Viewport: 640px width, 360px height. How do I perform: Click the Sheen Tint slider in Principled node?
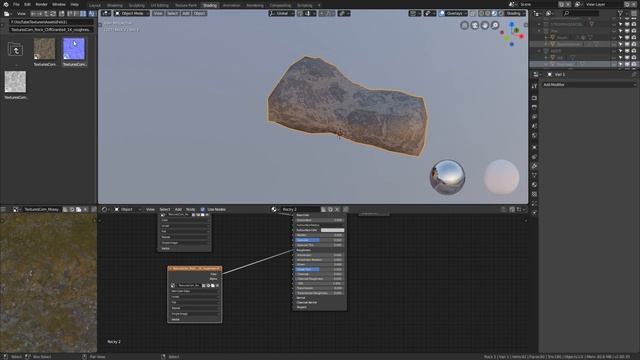tap(320, 269)
